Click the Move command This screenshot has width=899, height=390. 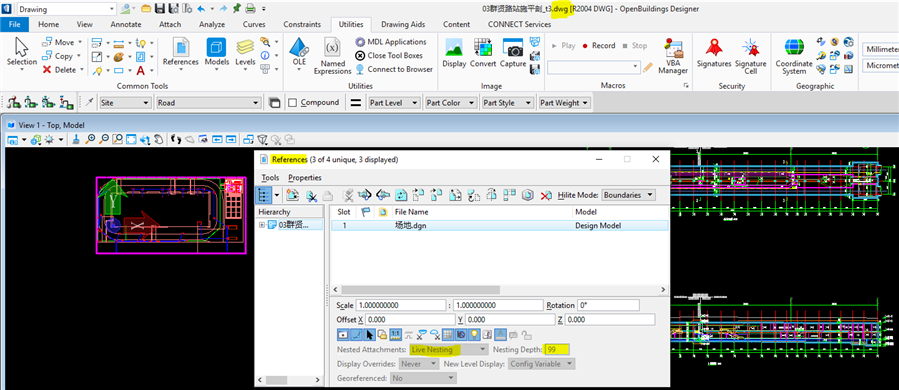[x=60, y=42]
